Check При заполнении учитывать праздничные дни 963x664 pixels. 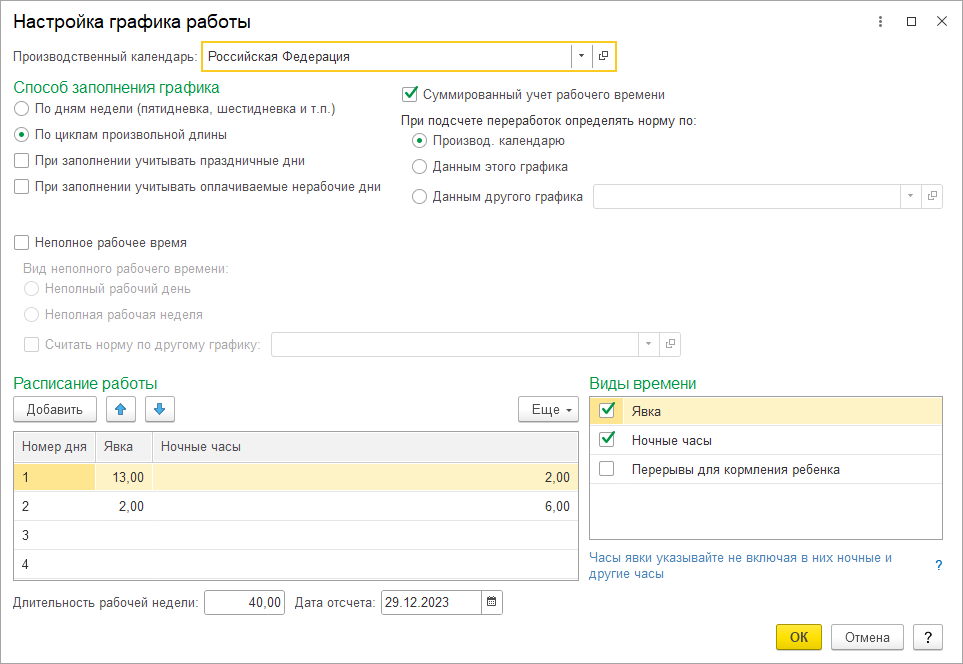pyautogui.click(x=21, y=160)
